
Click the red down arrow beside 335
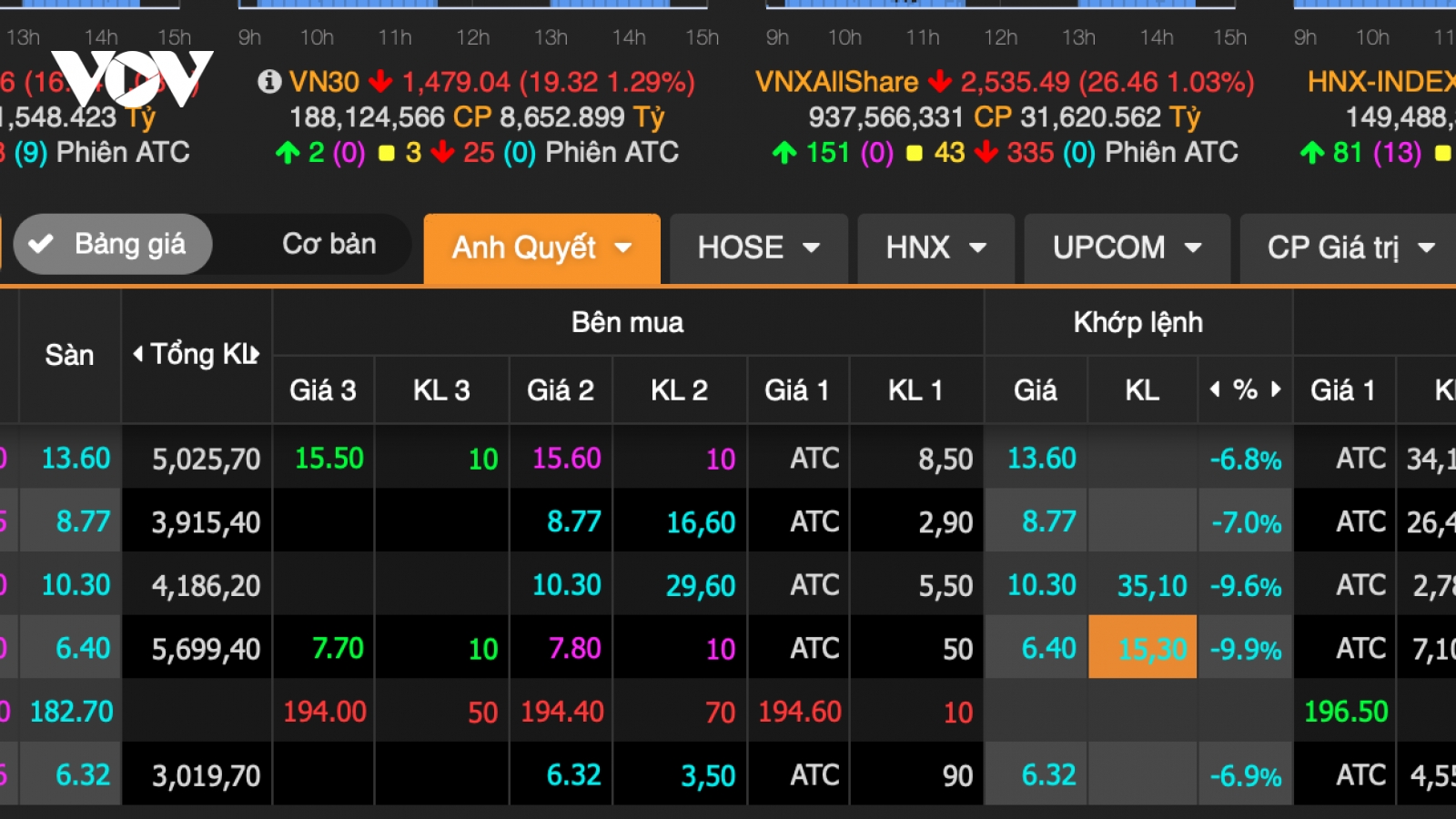coord(986,153)
